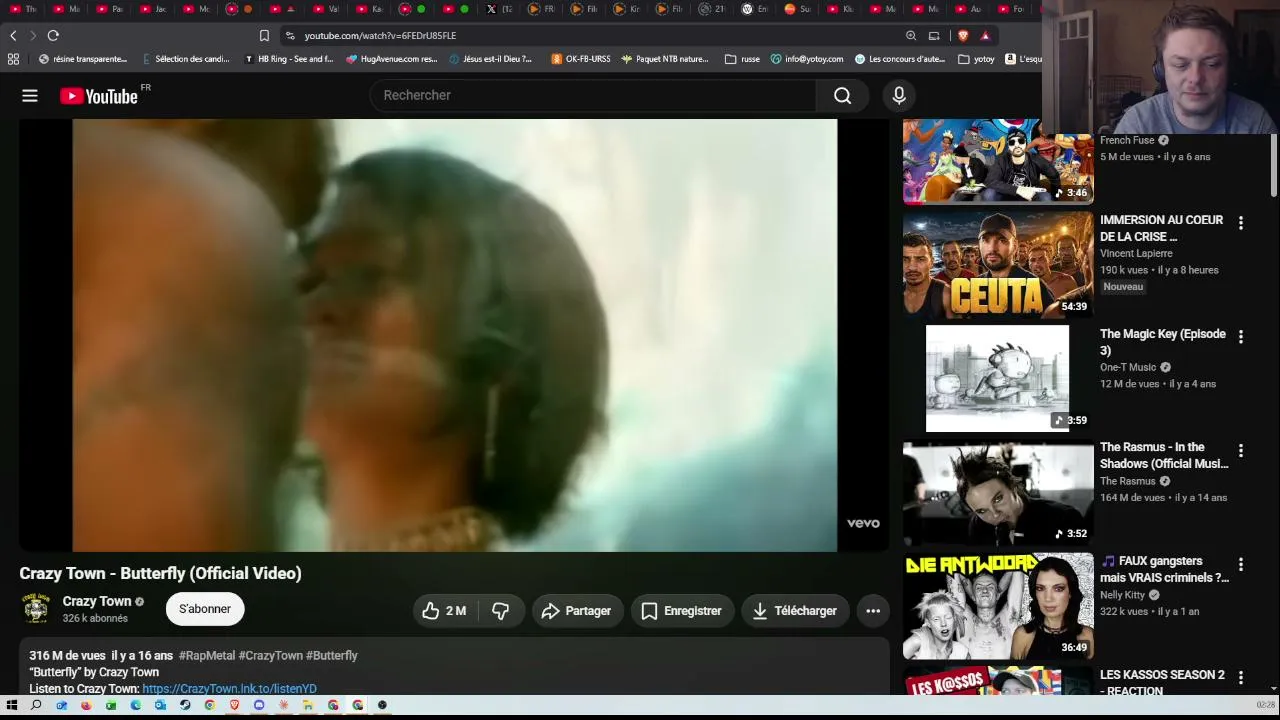Open Vincent Lapierre channel name
Viewport: 1280px width, 720px height.
1136,253
